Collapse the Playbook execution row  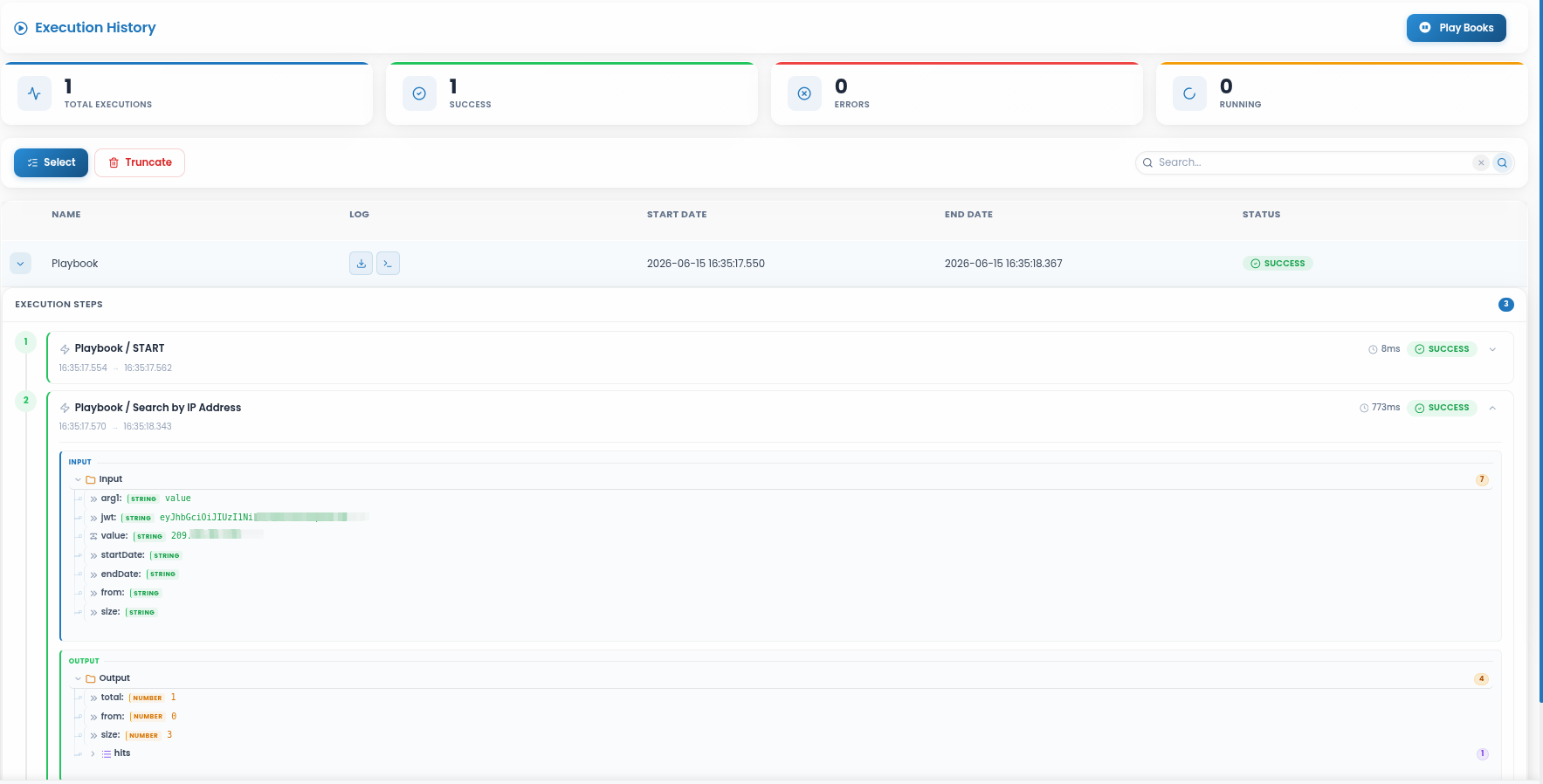pos(20,264)
